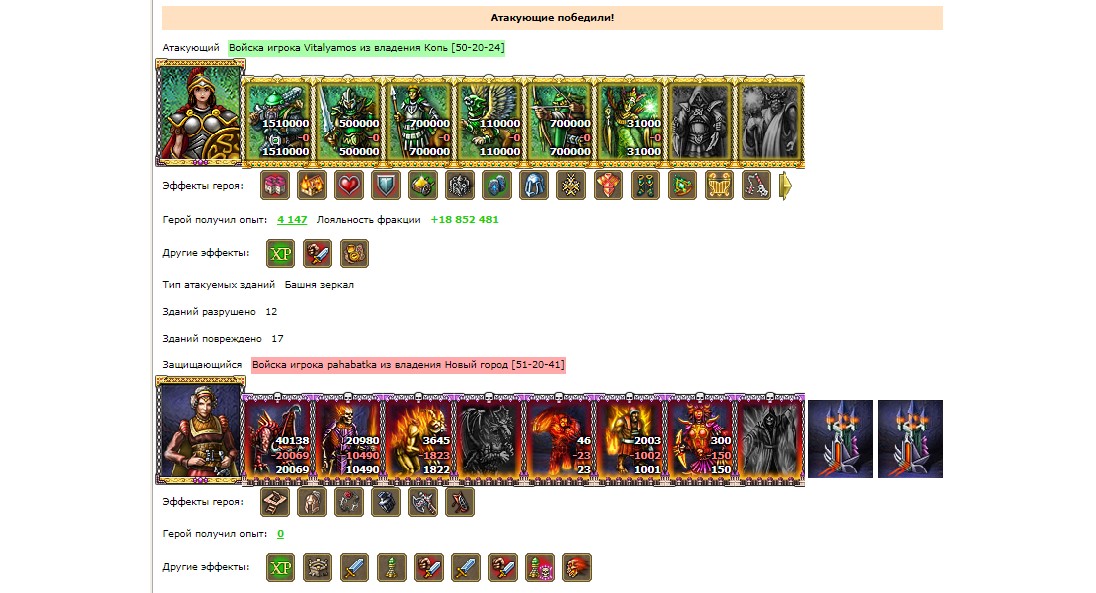Viewport: 1096px width, 593px height.
Task: Click the green boots hero effect icon
Action: coord(645,185)
